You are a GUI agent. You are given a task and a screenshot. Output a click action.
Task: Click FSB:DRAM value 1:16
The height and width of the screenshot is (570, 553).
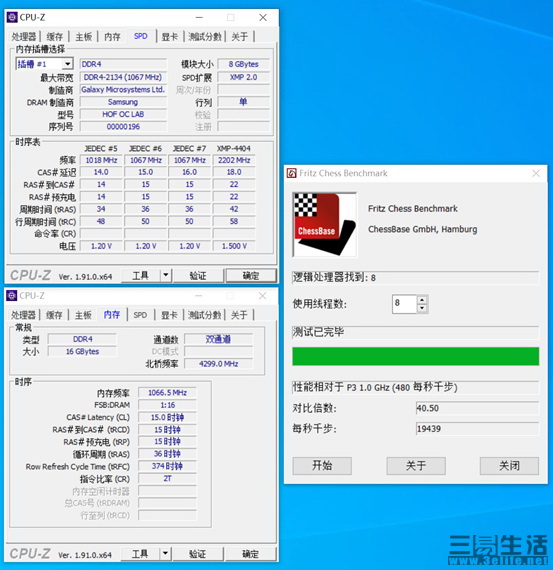pos(167,405)
